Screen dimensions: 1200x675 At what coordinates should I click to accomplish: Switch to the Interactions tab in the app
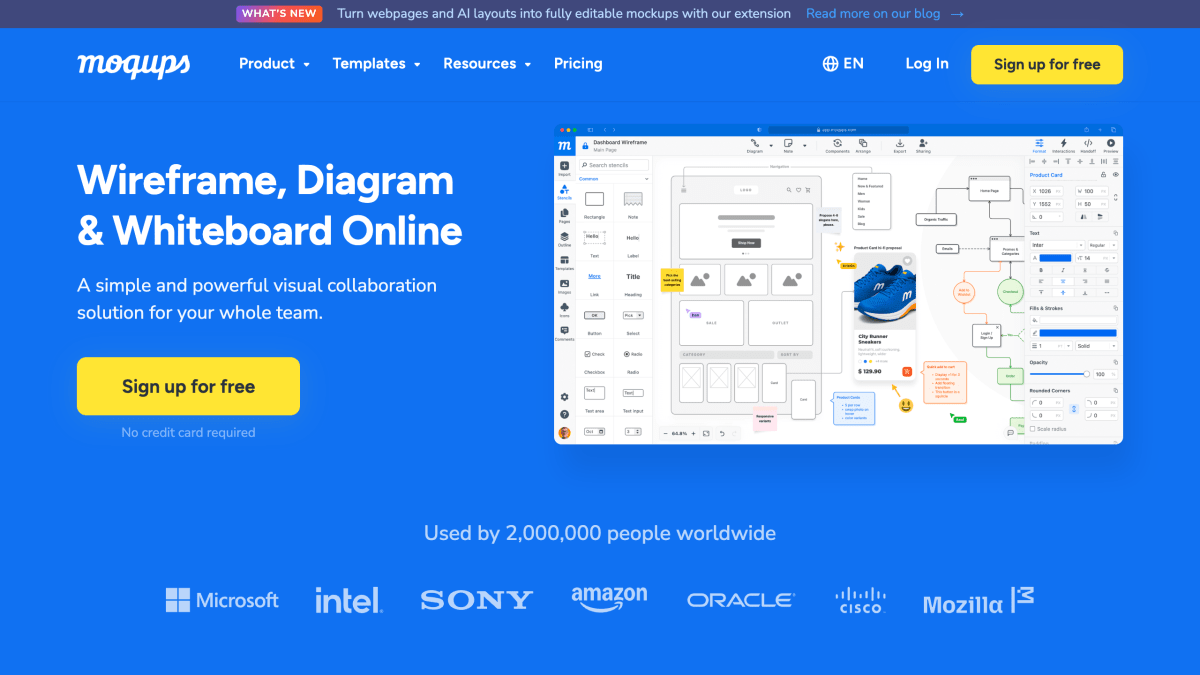click(1063, 146)
